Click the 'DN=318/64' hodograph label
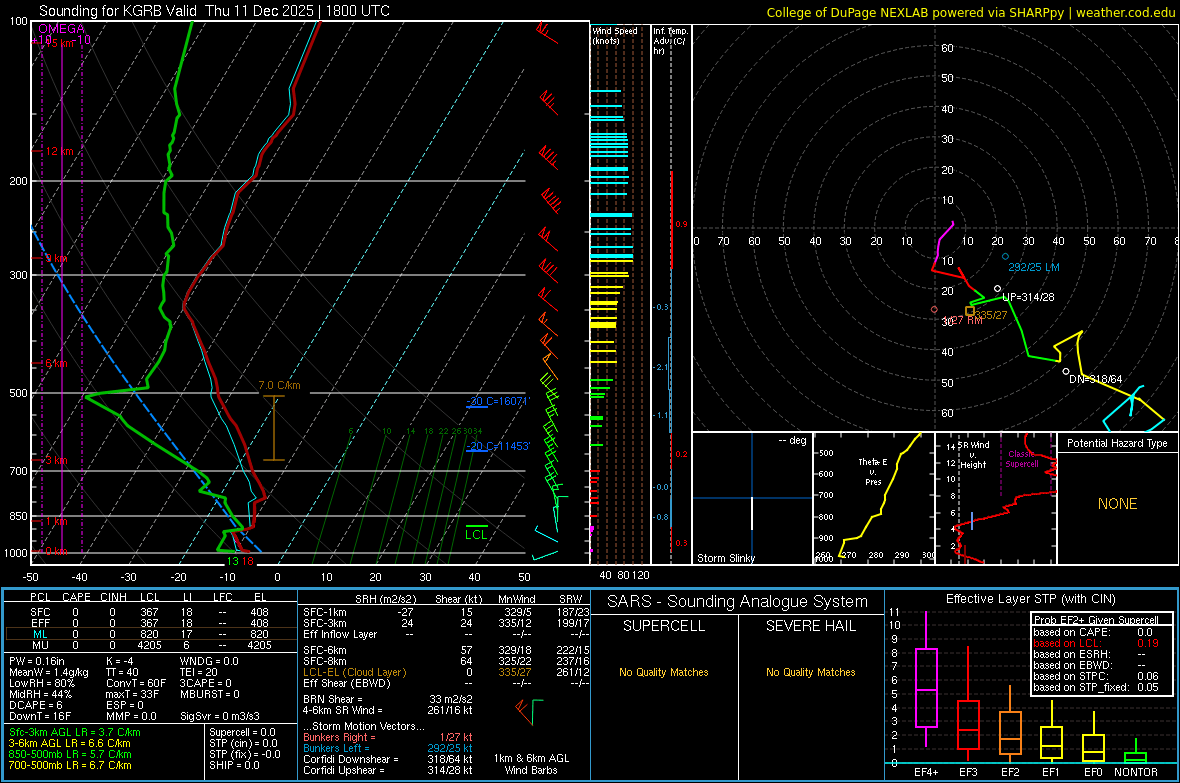The width and height of the screenshot is (1180, 783). coord(1096,379)
